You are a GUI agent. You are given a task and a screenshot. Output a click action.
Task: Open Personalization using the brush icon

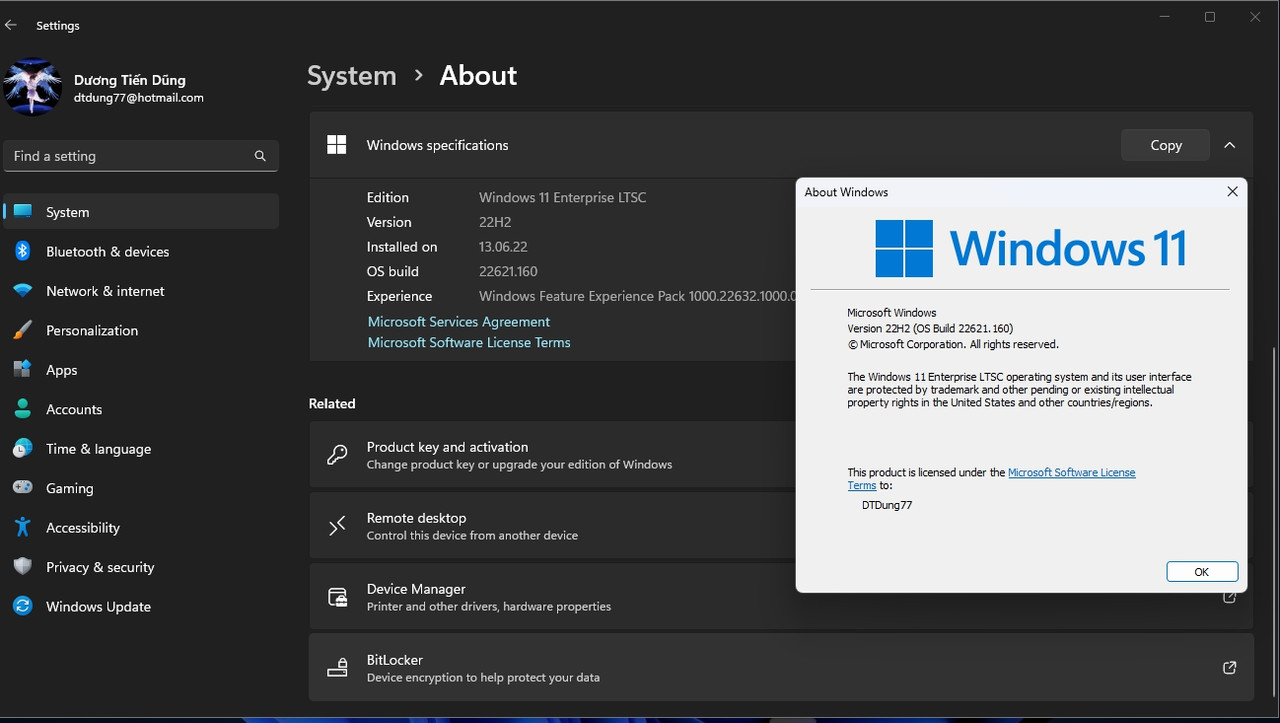tap(22, 330)
